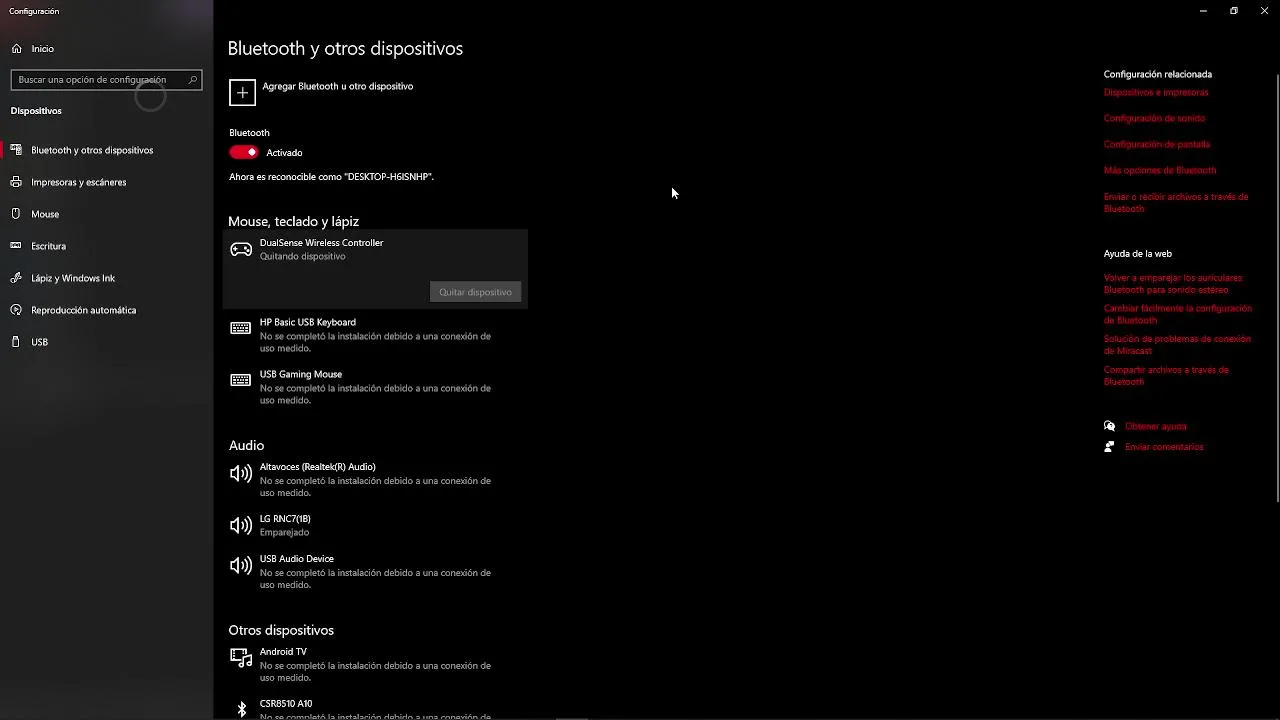
Task: Click the Reproducción automática icon
Action: 16,310
